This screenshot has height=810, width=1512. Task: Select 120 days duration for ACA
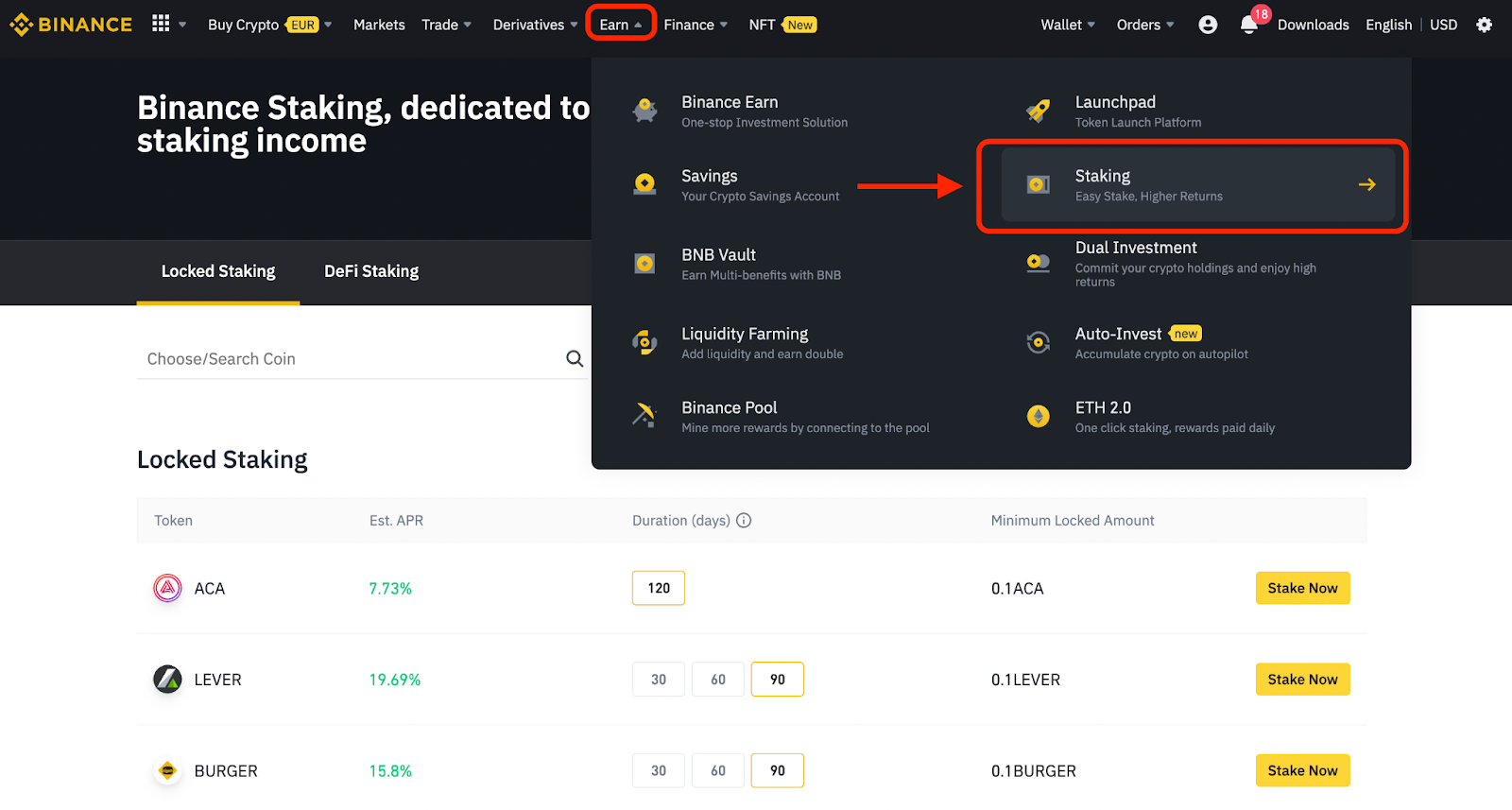coord(659,588)
